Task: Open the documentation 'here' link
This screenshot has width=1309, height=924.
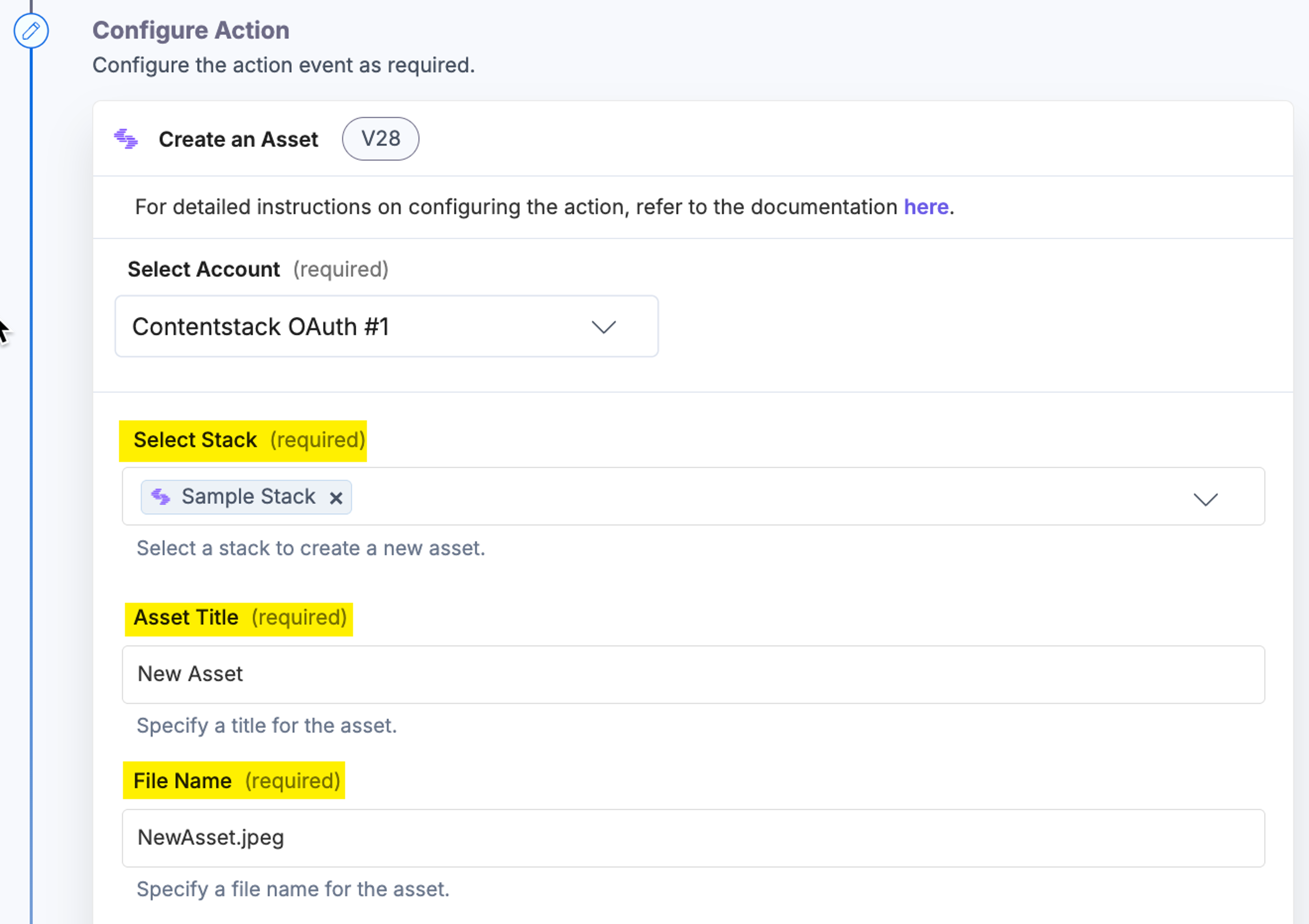Action: (x=926, y=207)
